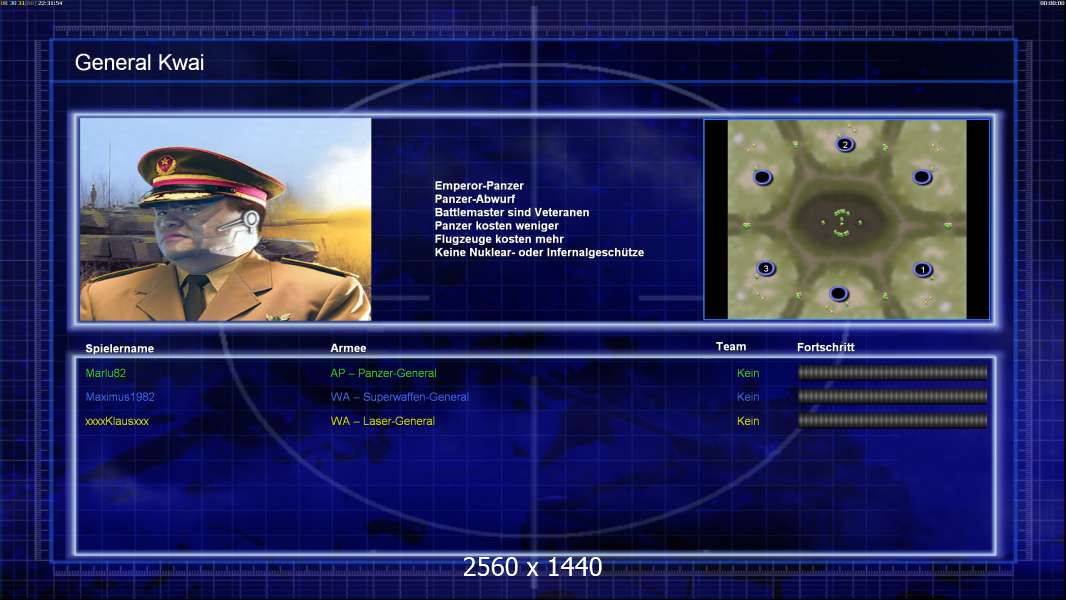1066x600 pixels.
Task: Click the General Kwai title text
Action: coord(139,63)
